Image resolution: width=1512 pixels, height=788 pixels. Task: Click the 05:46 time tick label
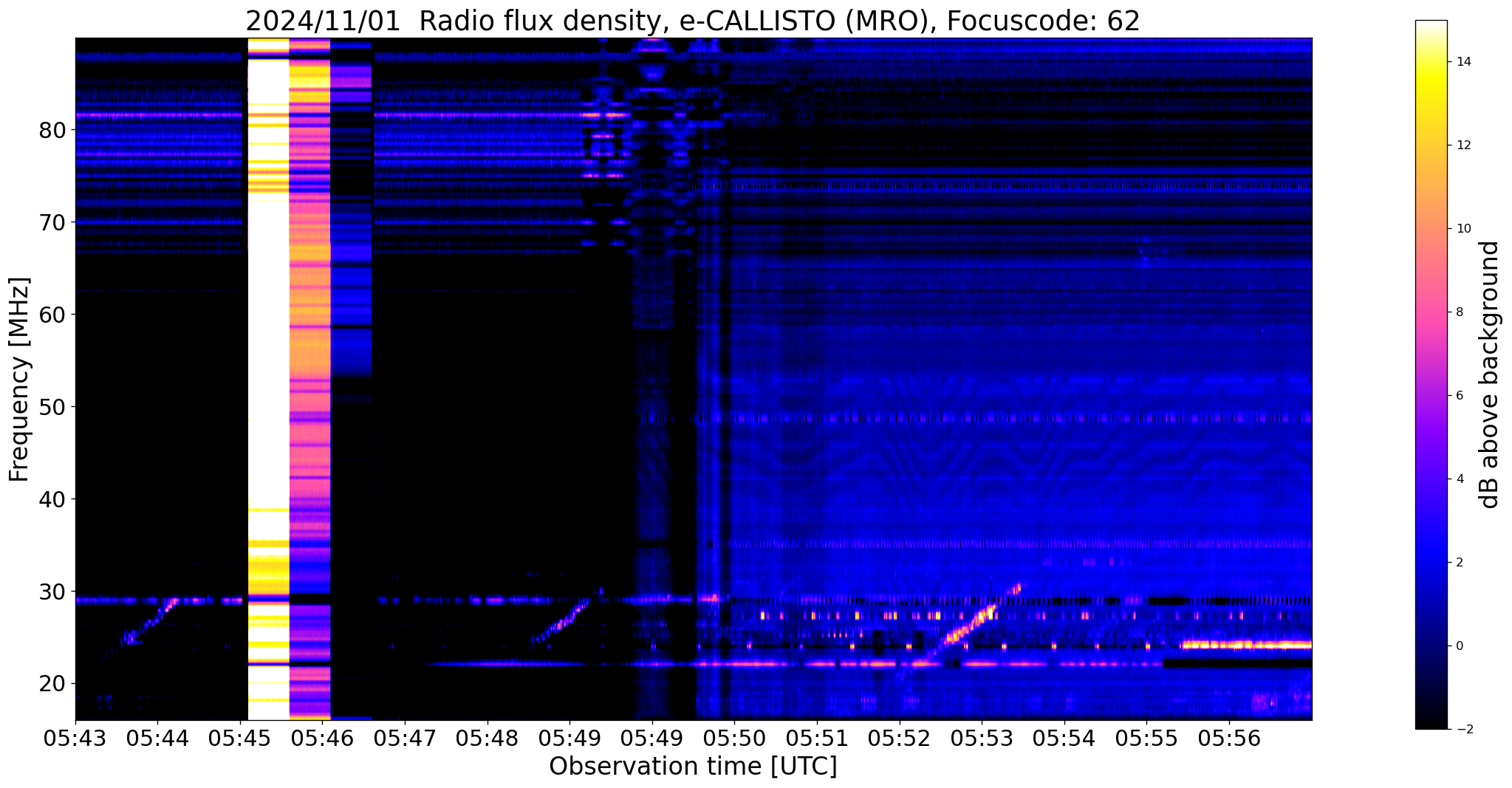point(323,739)
